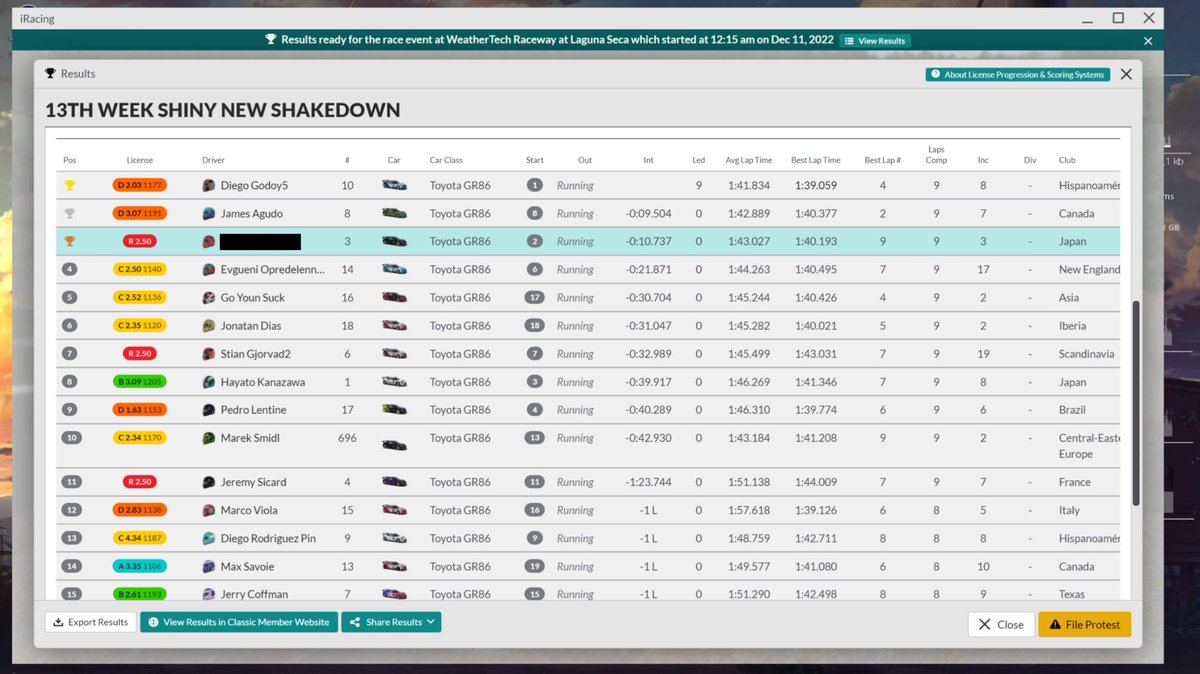This screenshot has width=1200, height=674.
Task: Click the Best Lap Time column header
Action: (x=816, y=160)
